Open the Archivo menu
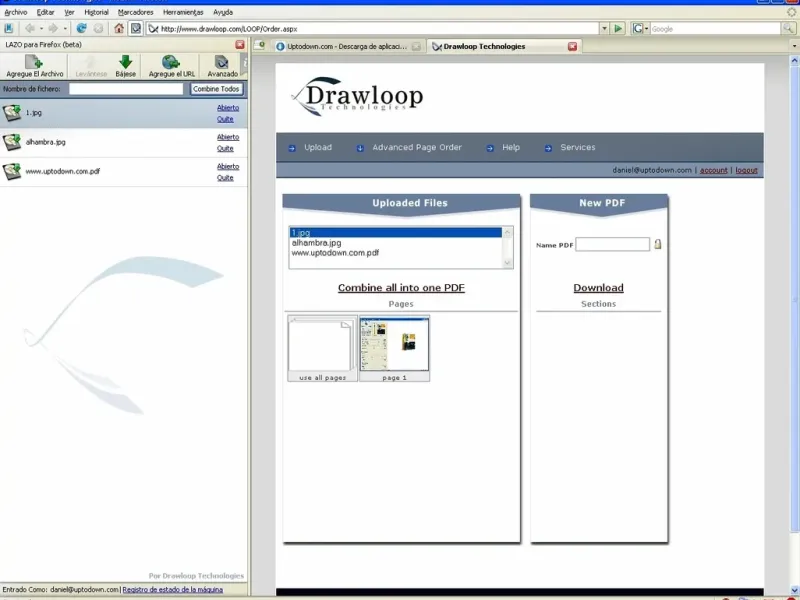800x600 pixels. click(x=15, y=12)
